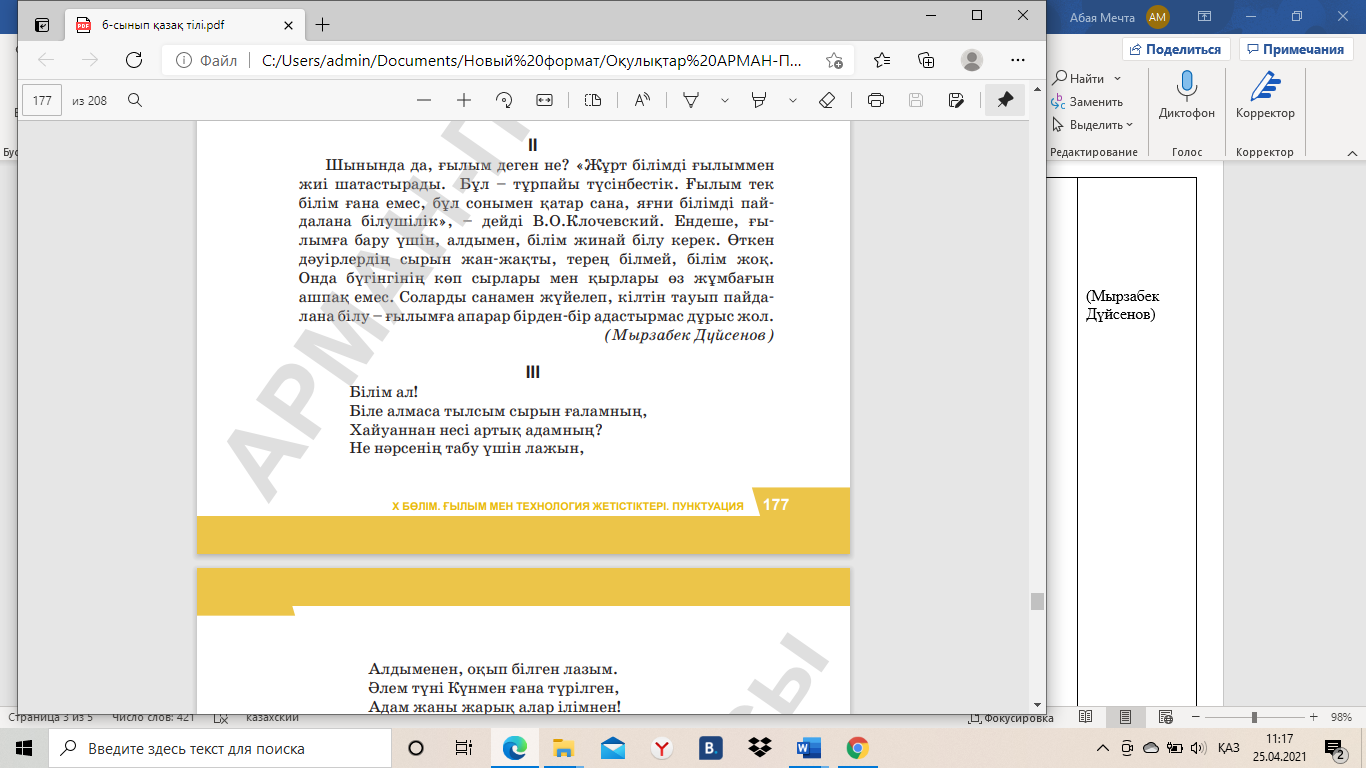Open the Edge profile avatar
This screenshot has height=768, width=1366.
[x=972, y=60]
